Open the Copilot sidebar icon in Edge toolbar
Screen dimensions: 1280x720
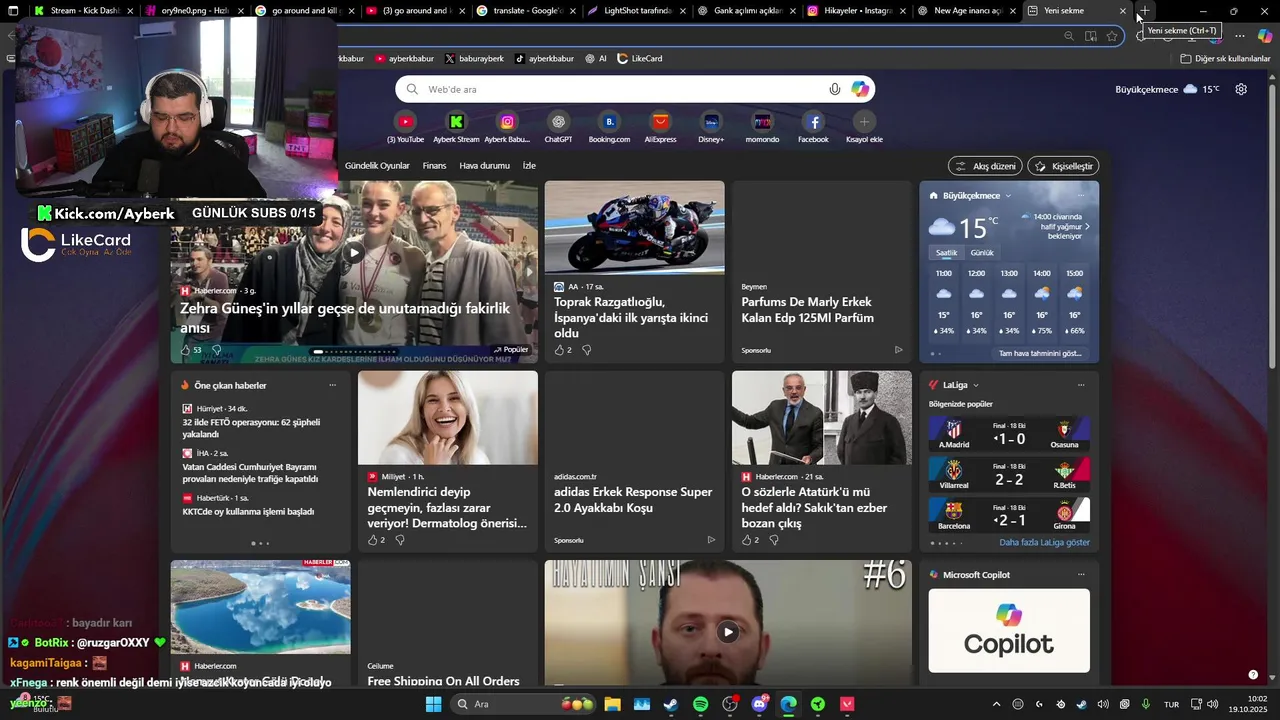[x=1265, y=36]
